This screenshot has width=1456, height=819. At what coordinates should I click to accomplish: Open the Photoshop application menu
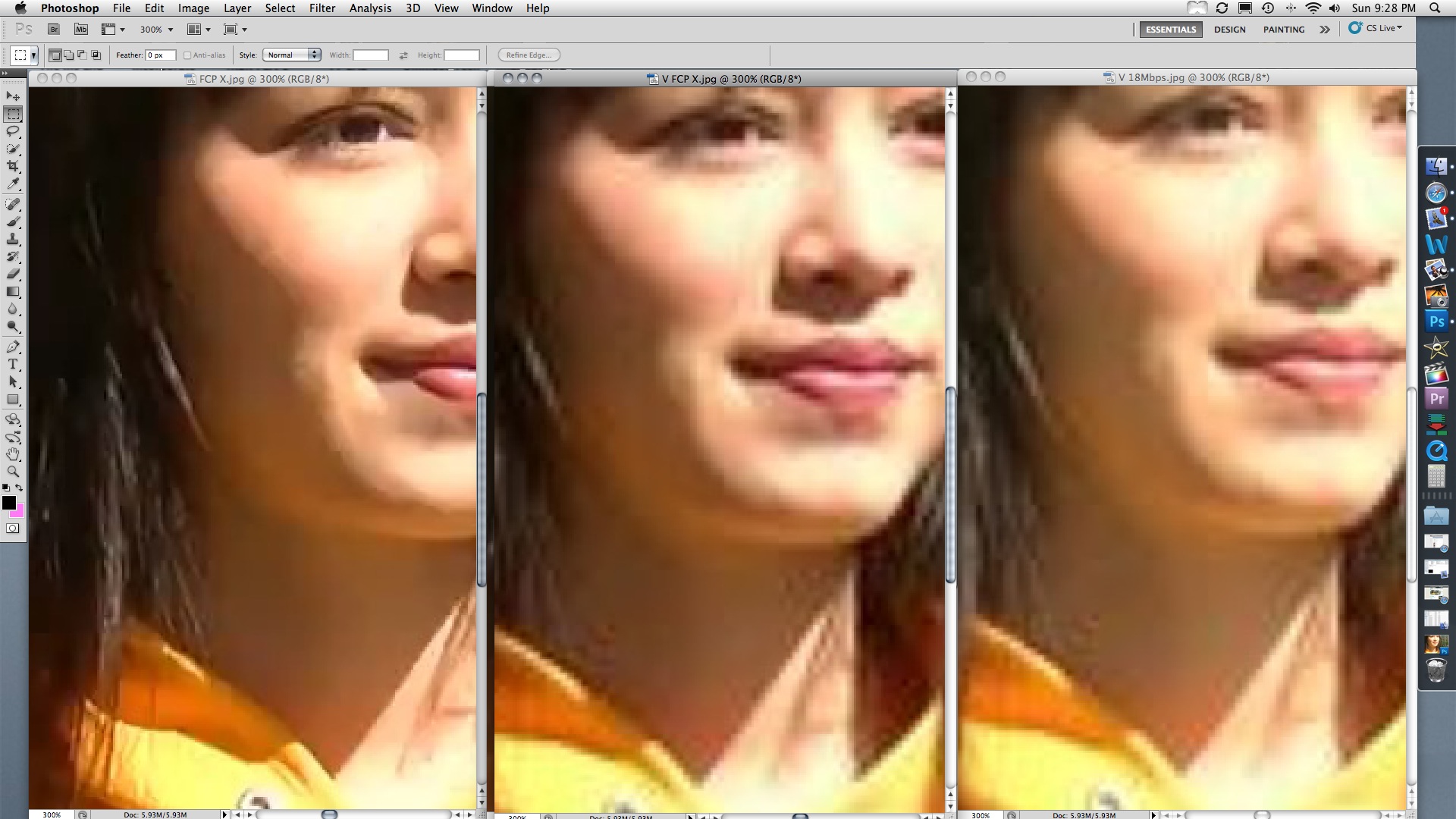coord(70,8)
